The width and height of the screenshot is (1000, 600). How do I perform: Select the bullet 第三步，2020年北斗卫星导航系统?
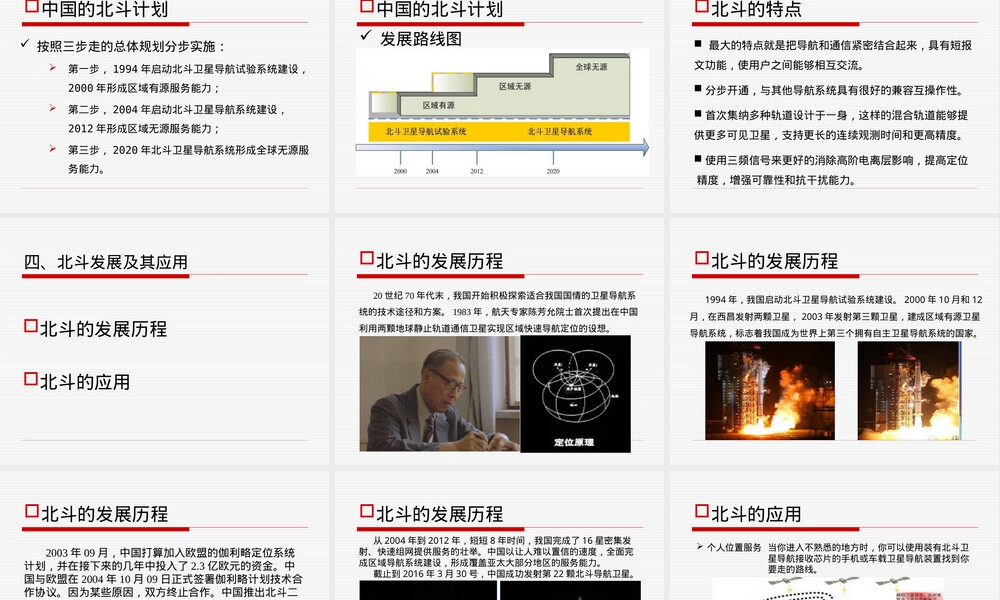pyautogui.click(x=188, y=159)
